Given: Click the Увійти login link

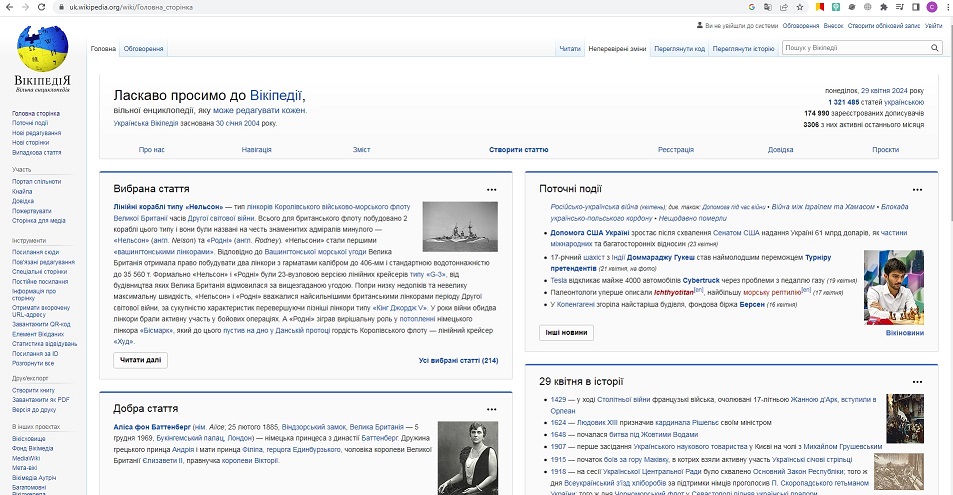Looking at the screenshot, I should tap(934, 26).
